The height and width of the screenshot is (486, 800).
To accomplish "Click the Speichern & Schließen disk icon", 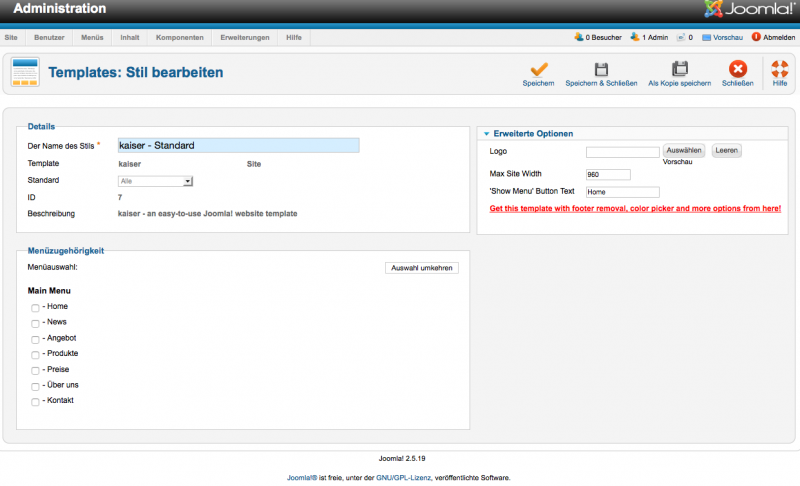I will click(x=601, y=69).
